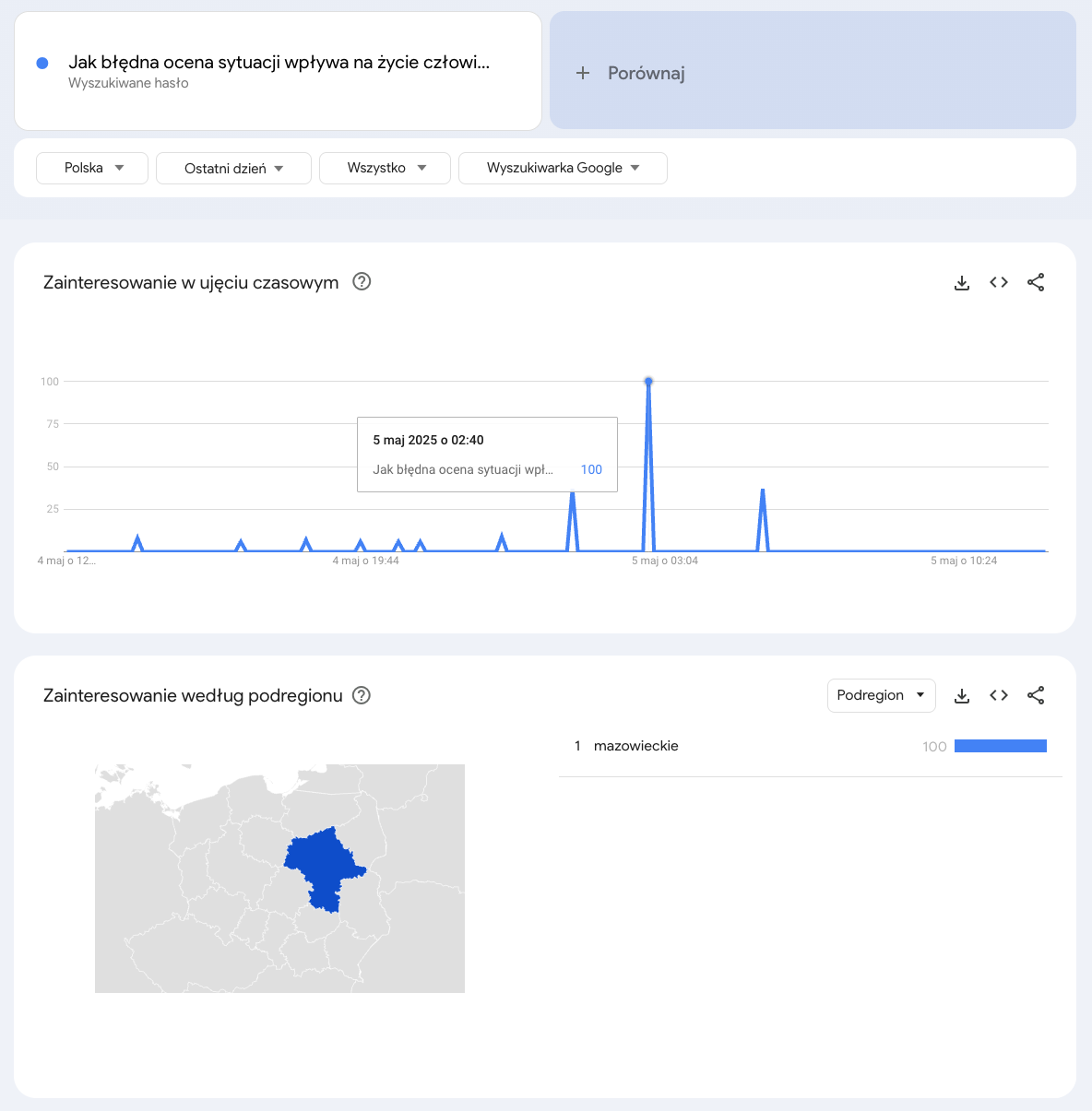The width and height of the screenshot is (1092, 1111).
Task: Open the Podregion selector dropdown
Action: (x=881, y=695)
